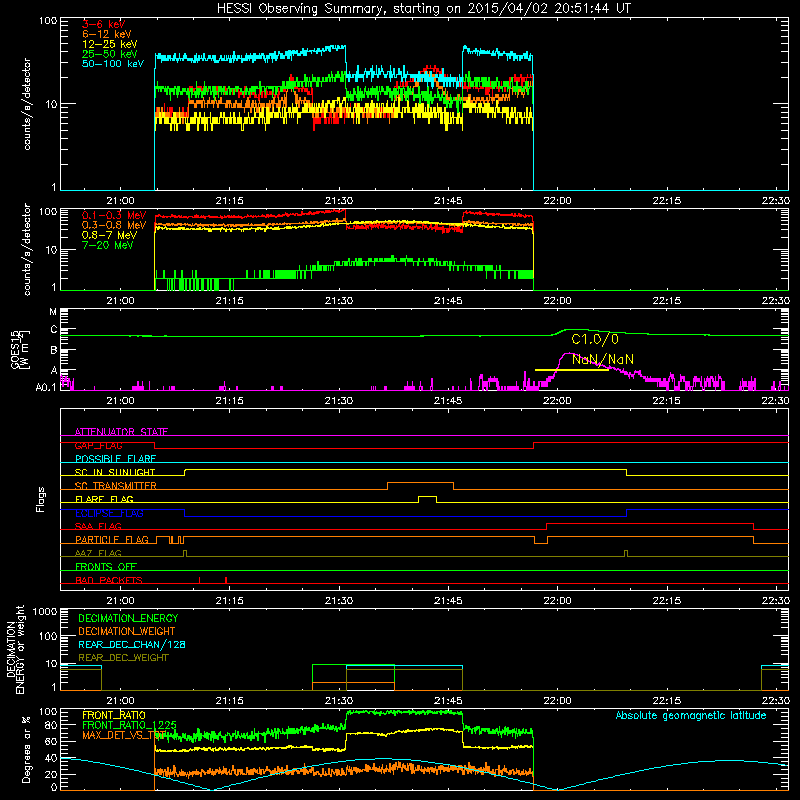Click the SC_TRANSMITTER raised pulse segment
The image size is (800, 800).
(420, 484)
